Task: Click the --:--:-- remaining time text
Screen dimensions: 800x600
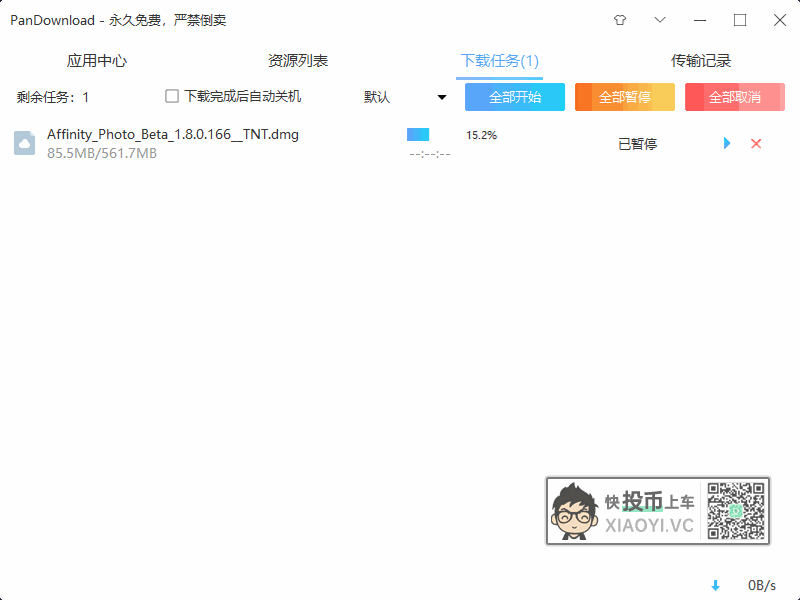Action: point(430,154)
